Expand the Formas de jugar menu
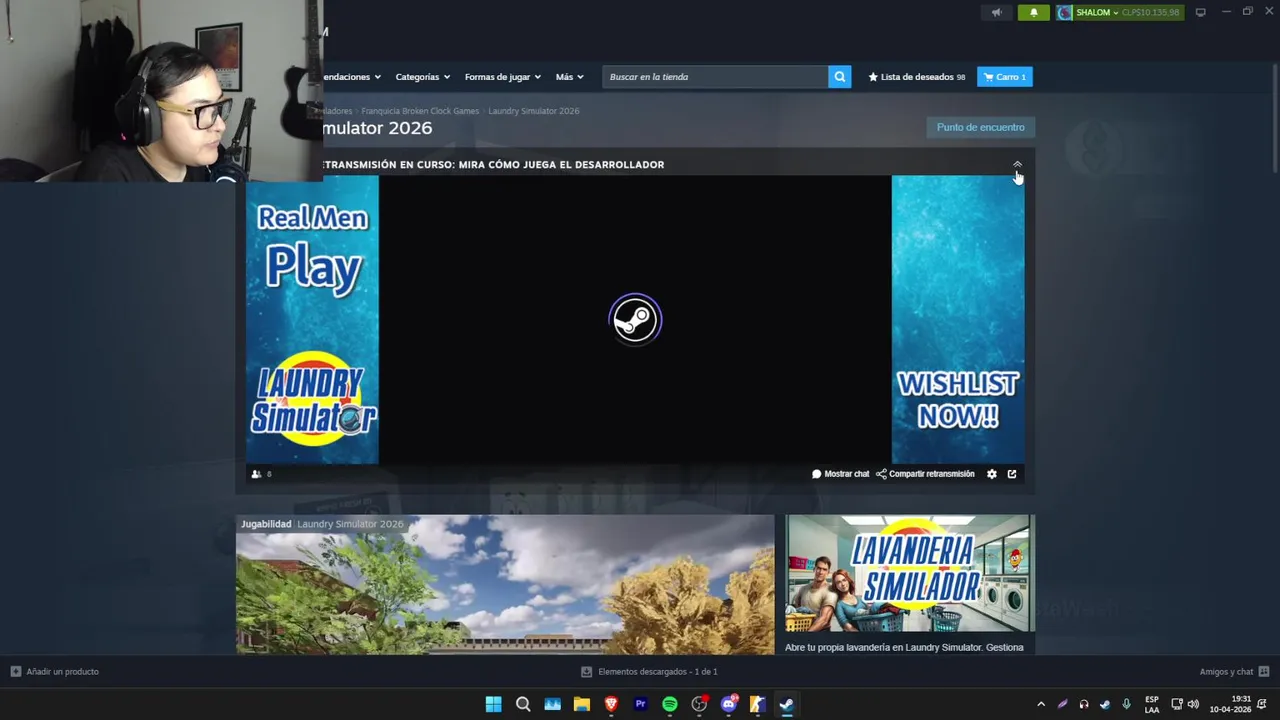This screenshot has height=720, width=1280. (x=502, y=77)
